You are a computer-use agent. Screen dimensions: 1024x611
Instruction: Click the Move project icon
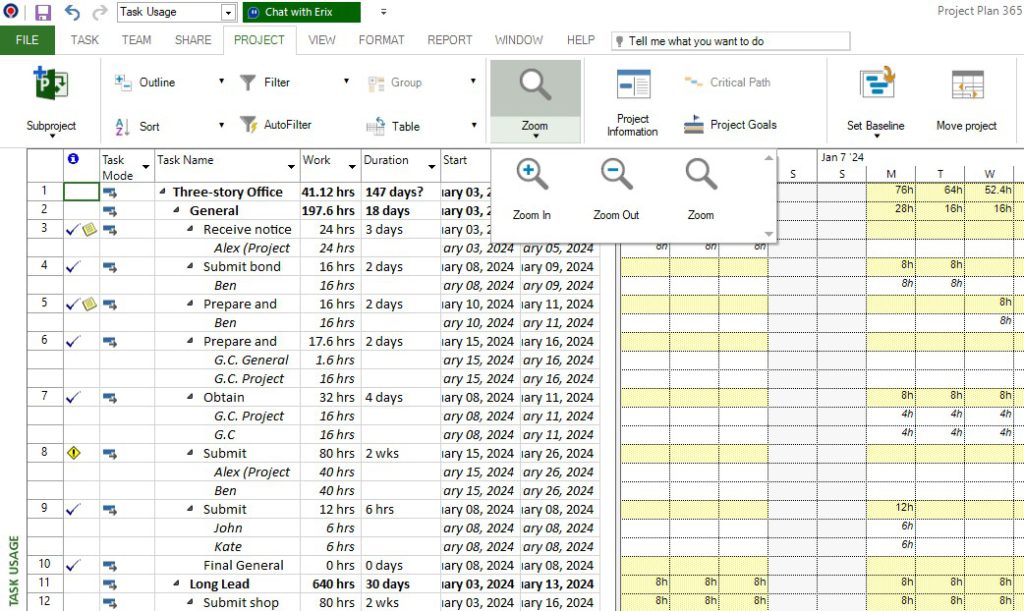click(967, 86)
